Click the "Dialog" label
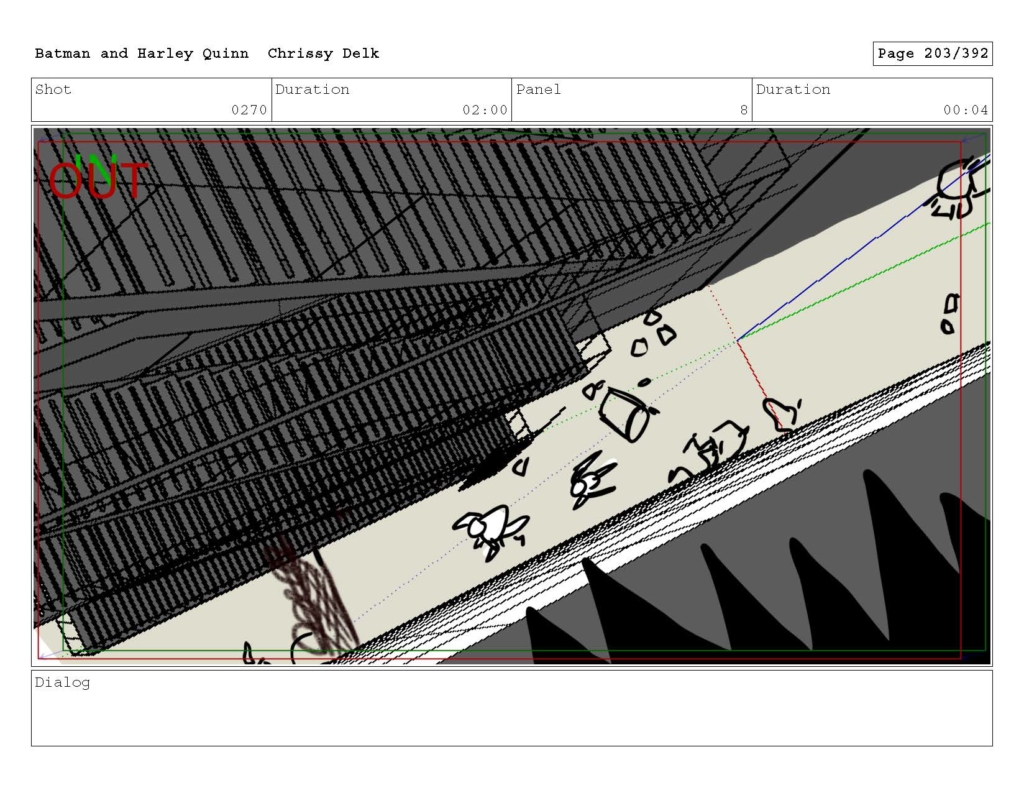Screen dimensions: 1024x793 [x=62, y=683]
